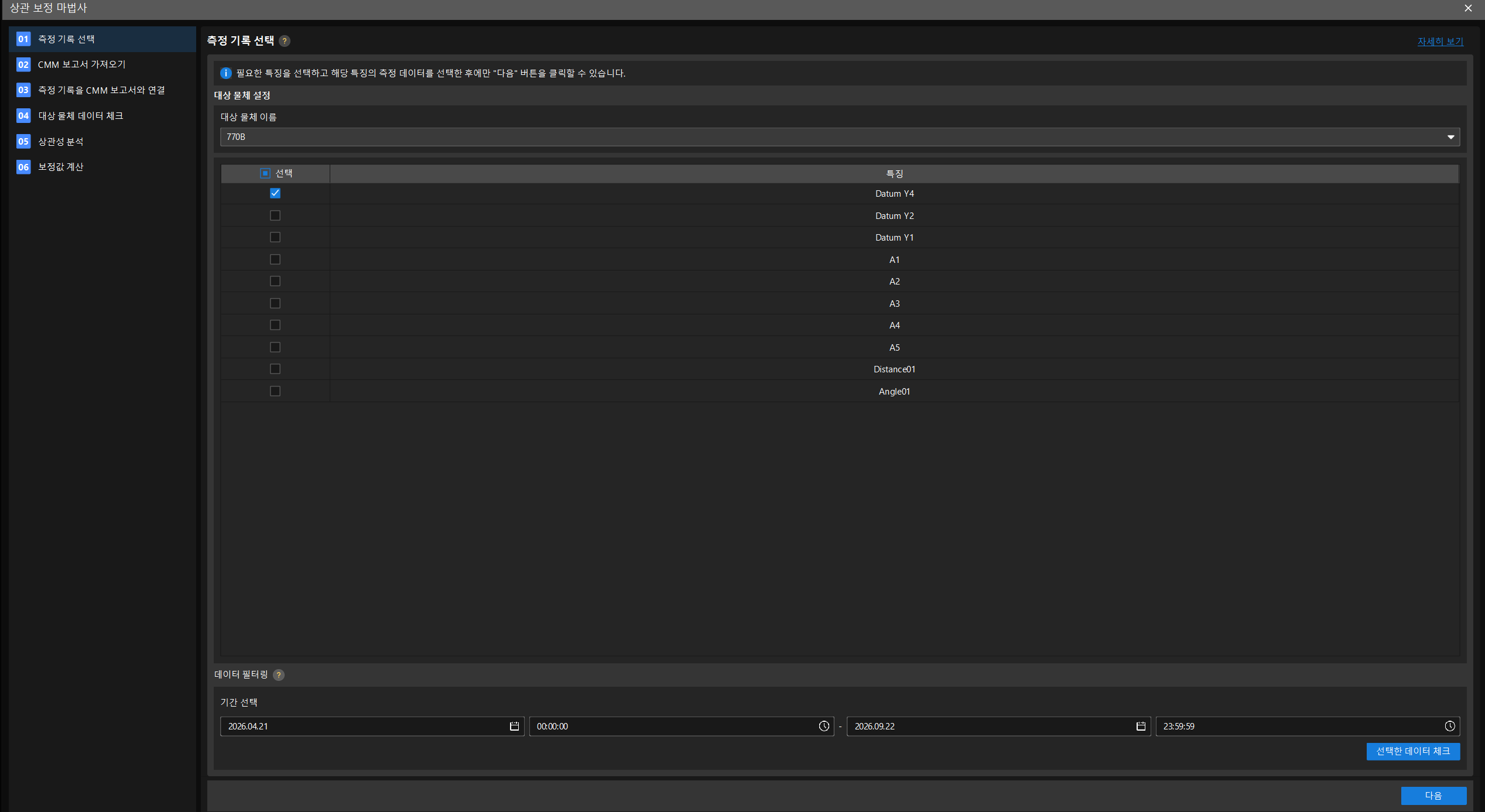Tick the A4 feature checkbox
Viewport: 1485px width, 812px height.
275,325
